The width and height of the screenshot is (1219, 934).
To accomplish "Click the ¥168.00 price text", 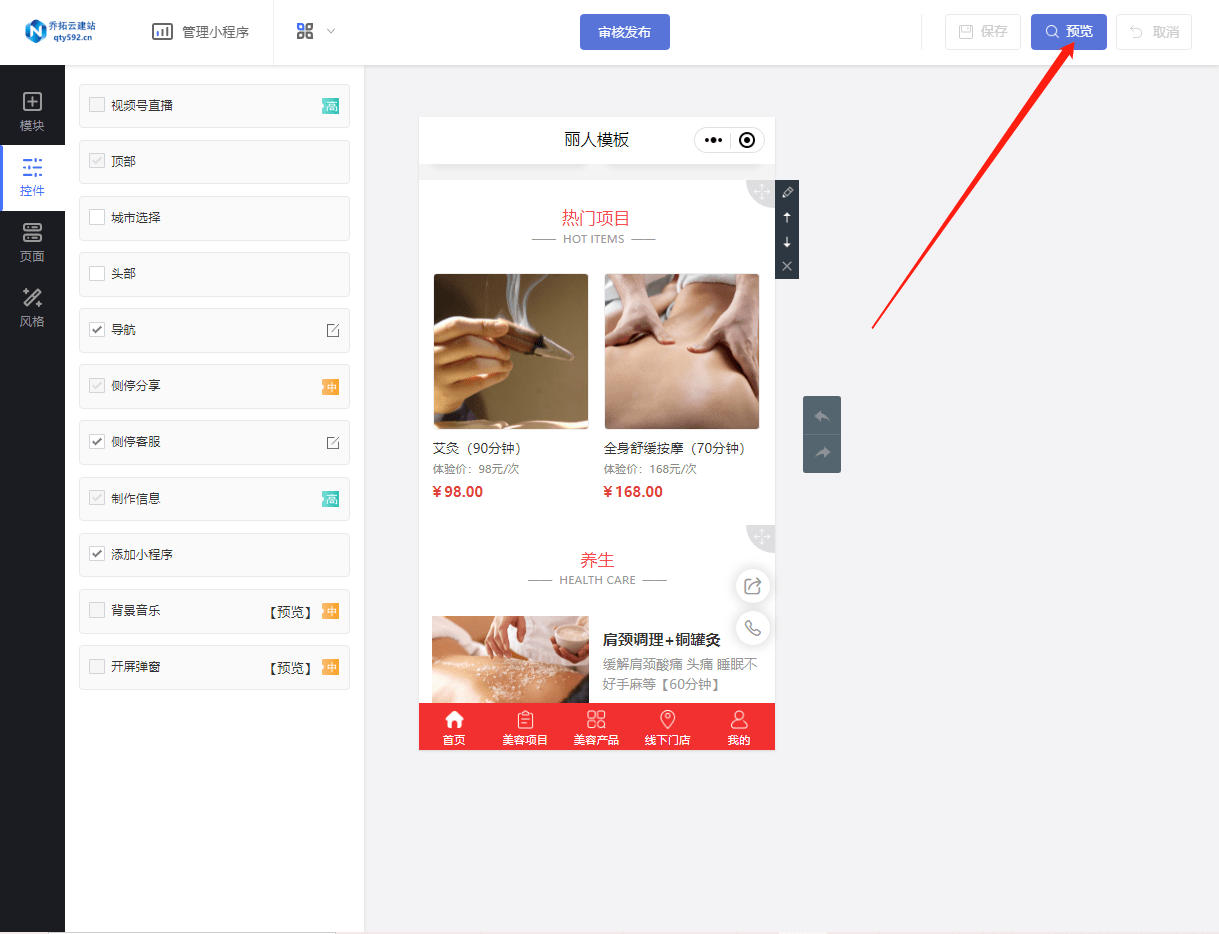I will click(x=633, y=492).
